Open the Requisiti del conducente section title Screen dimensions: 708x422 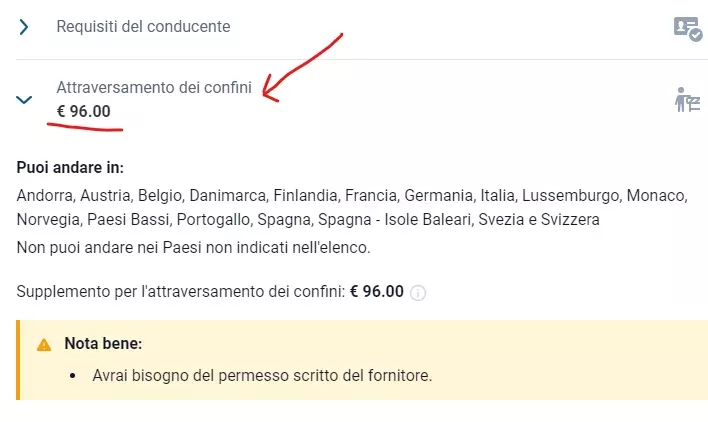click(x=143, y=27)
